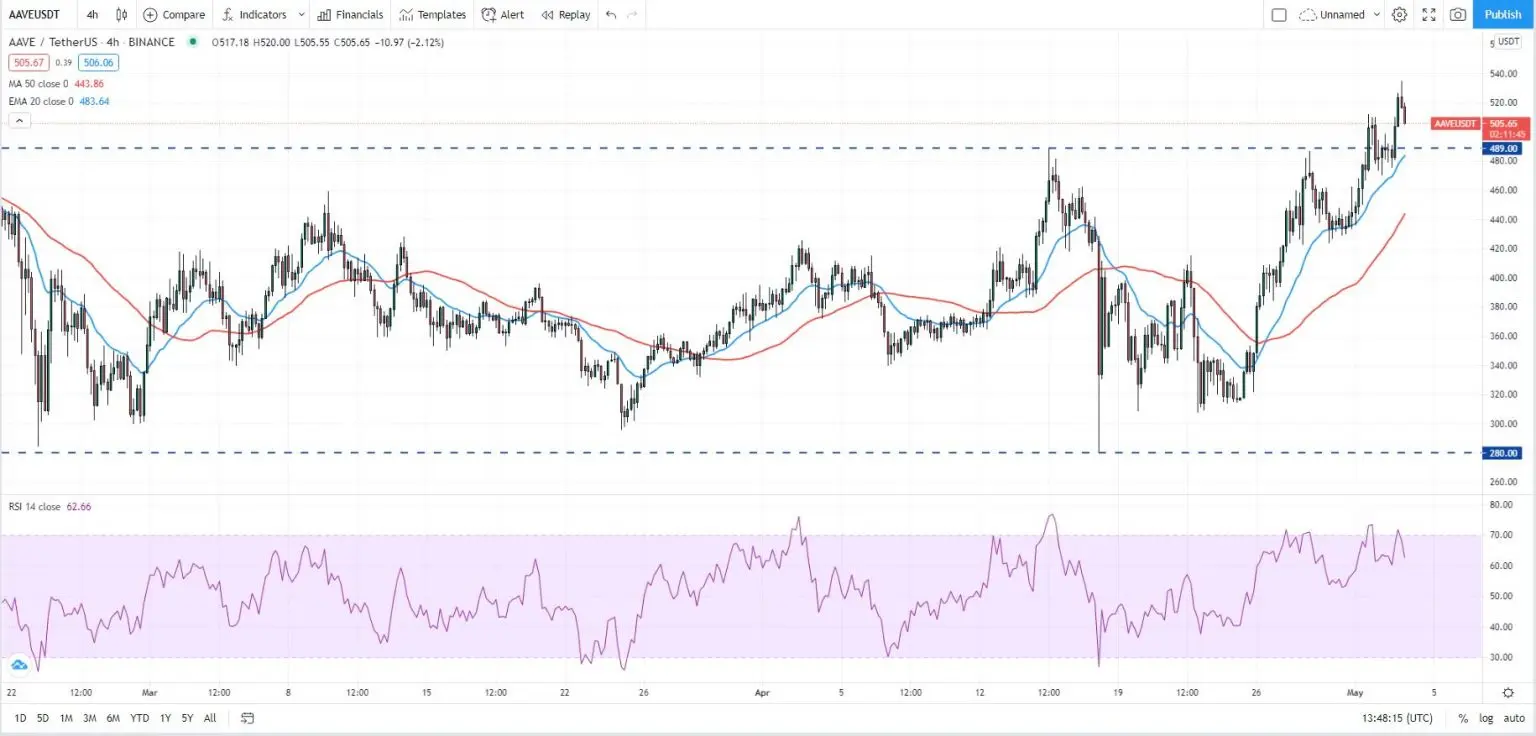The width and height of the screenshot is (1536, 736).
Task: Collapse the indicator legend with chevron
Action: (19, 120)
